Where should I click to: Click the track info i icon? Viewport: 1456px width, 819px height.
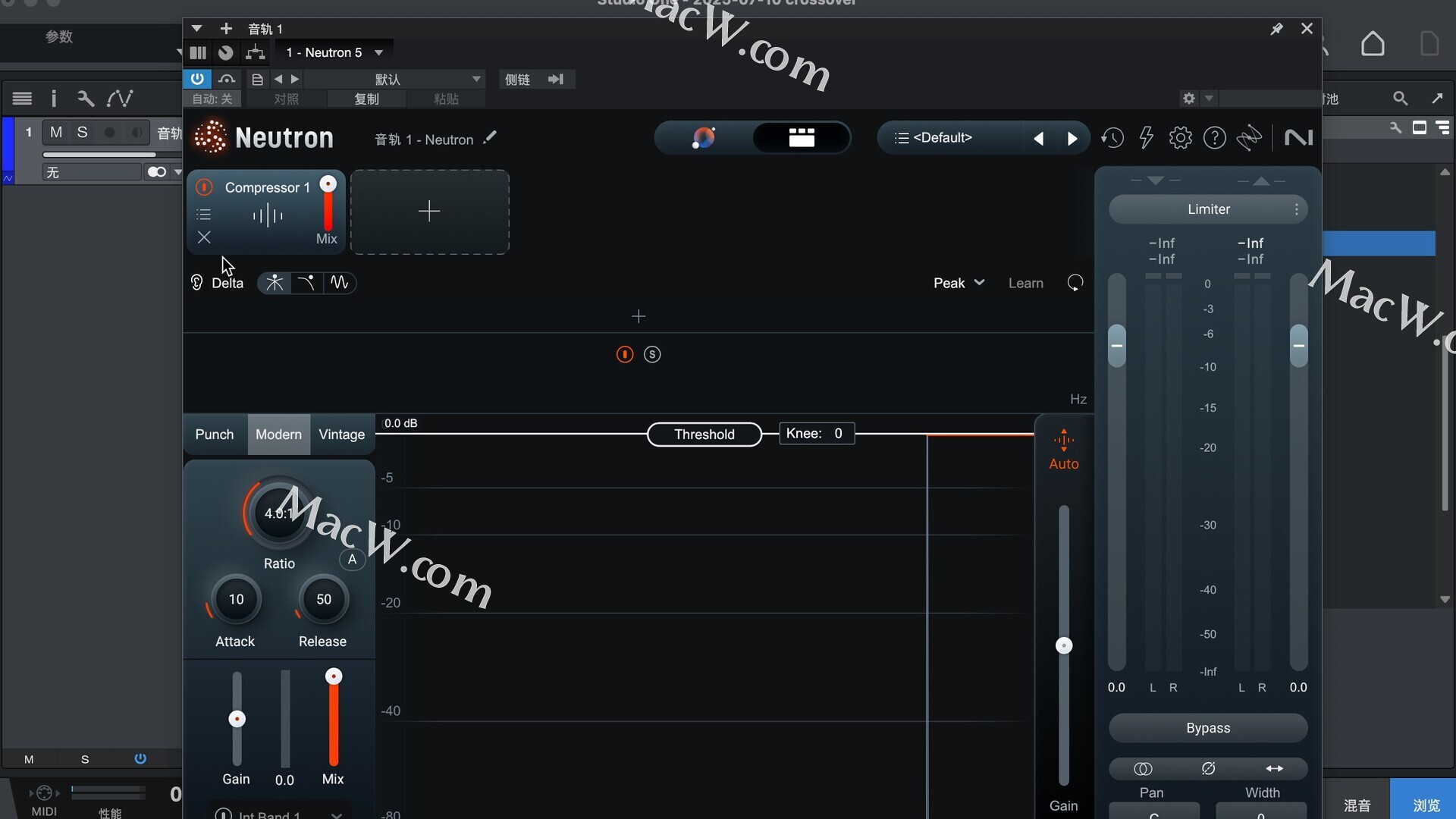coord(54,98)
